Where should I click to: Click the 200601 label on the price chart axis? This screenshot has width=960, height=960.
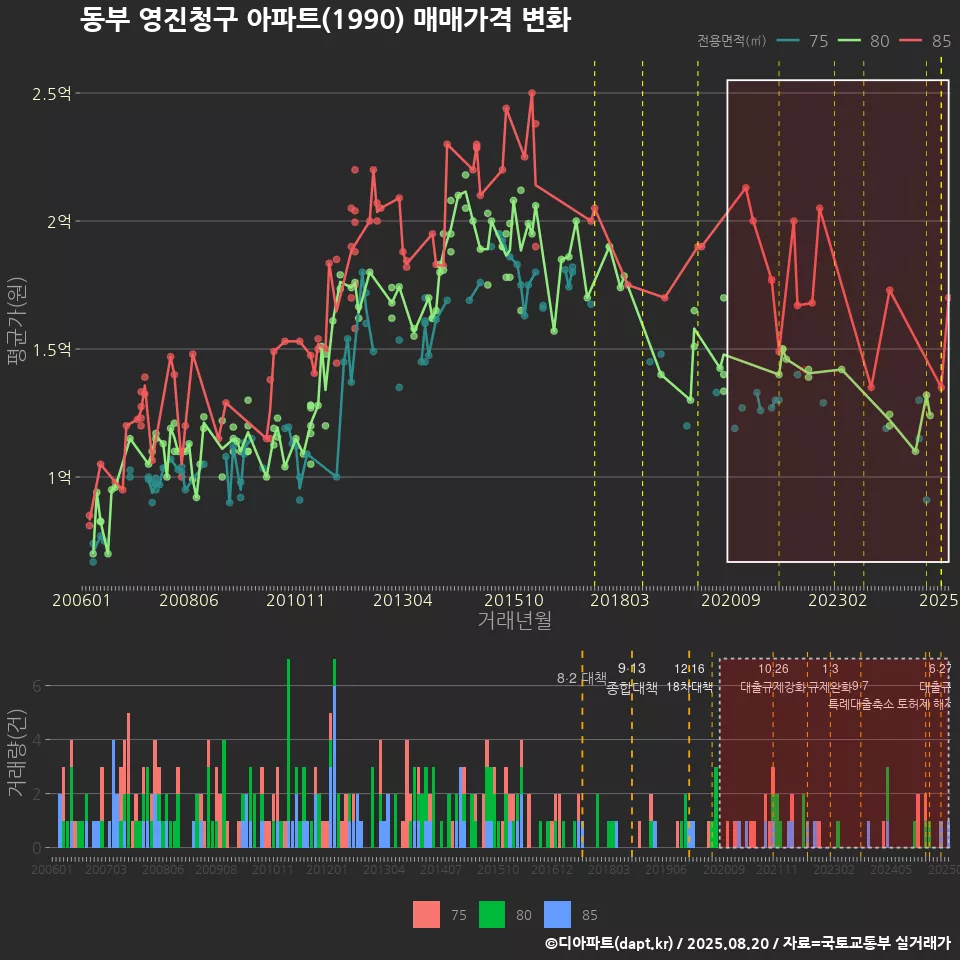tap(81, 600)
